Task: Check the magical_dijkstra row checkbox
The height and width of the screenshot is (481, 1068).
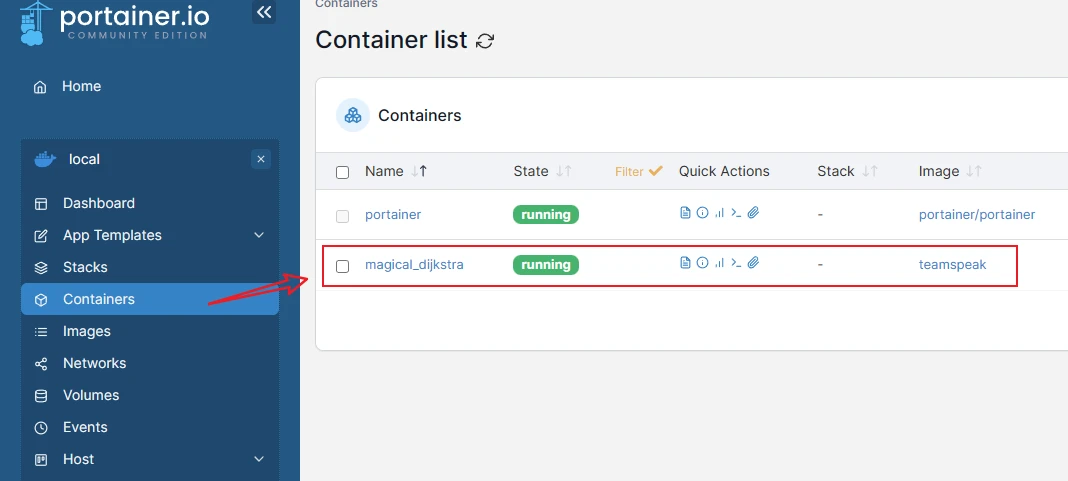Action: 343,266
